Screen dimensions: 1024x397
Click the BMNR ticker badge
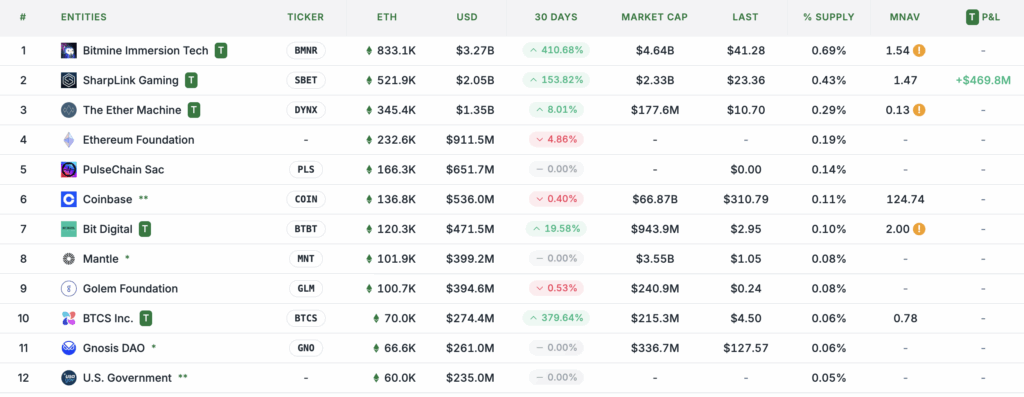pos(306,50)
